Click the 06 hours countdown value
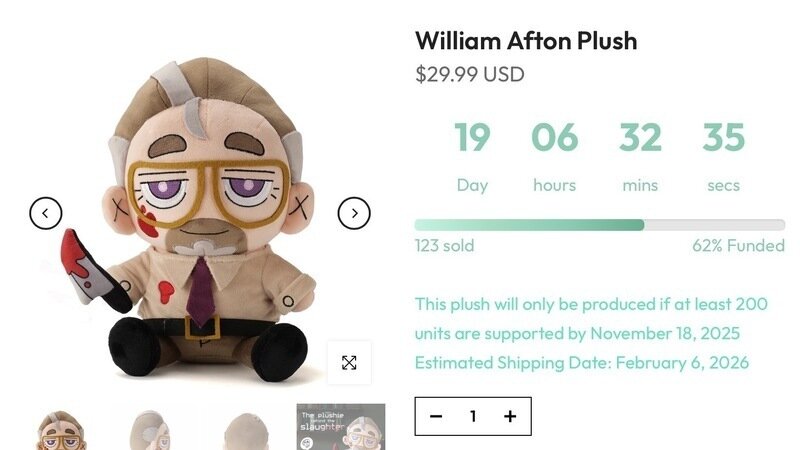Image resolution: width=800 pixels, height=450 pixels. pyautogui.click(x=554, y=138)
